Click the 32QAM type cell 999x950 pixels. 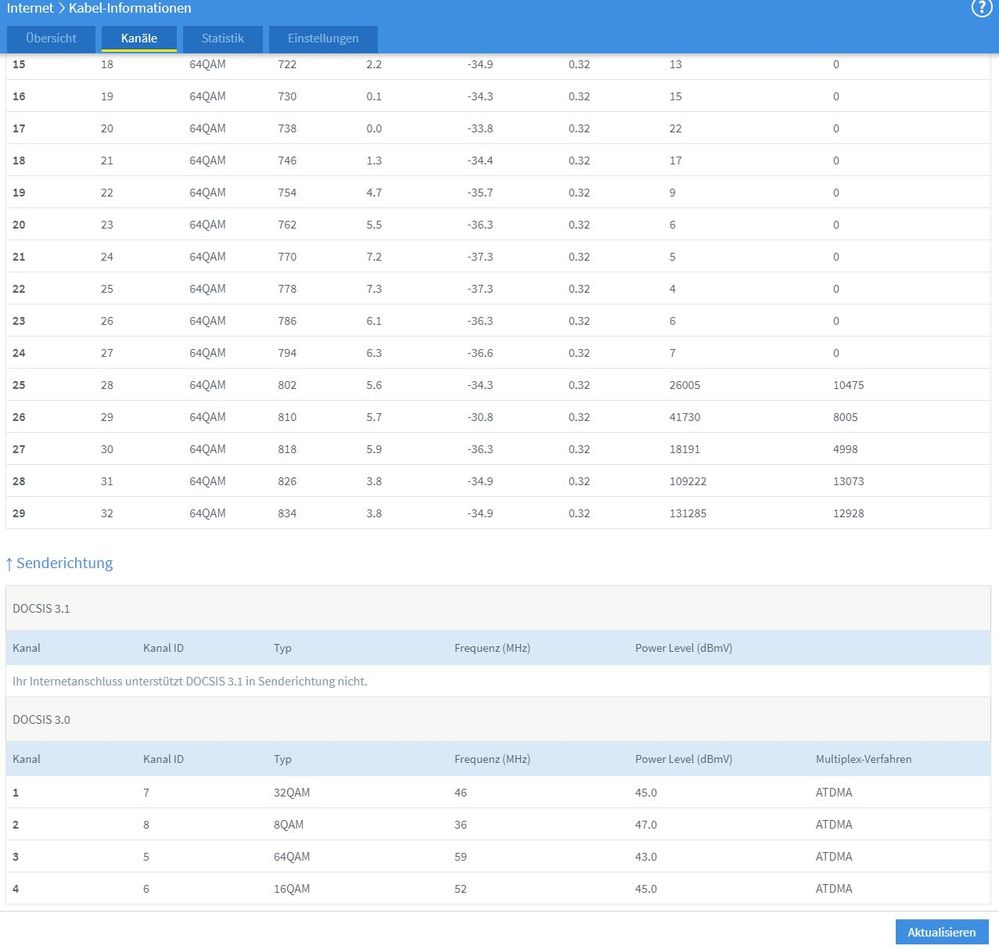point(292,792)
